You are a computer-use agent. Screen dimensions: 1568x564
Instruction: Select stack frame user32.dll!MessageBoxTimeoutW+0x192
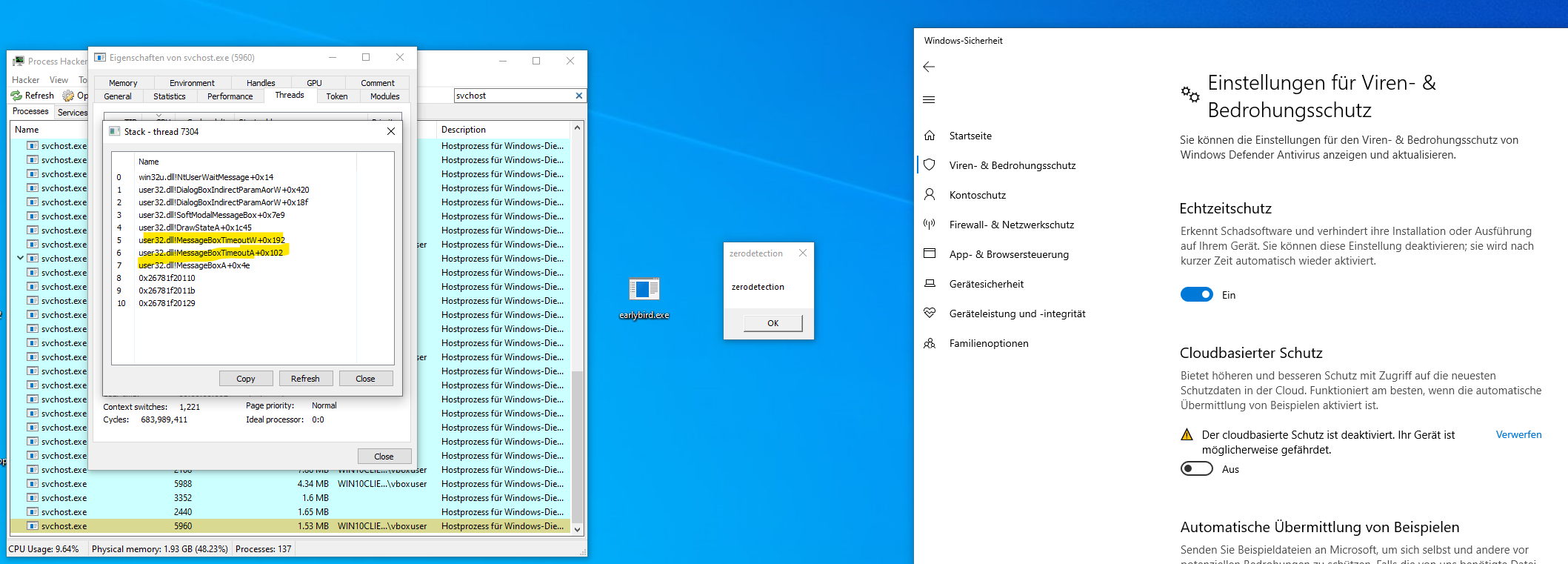click(212, 240)
